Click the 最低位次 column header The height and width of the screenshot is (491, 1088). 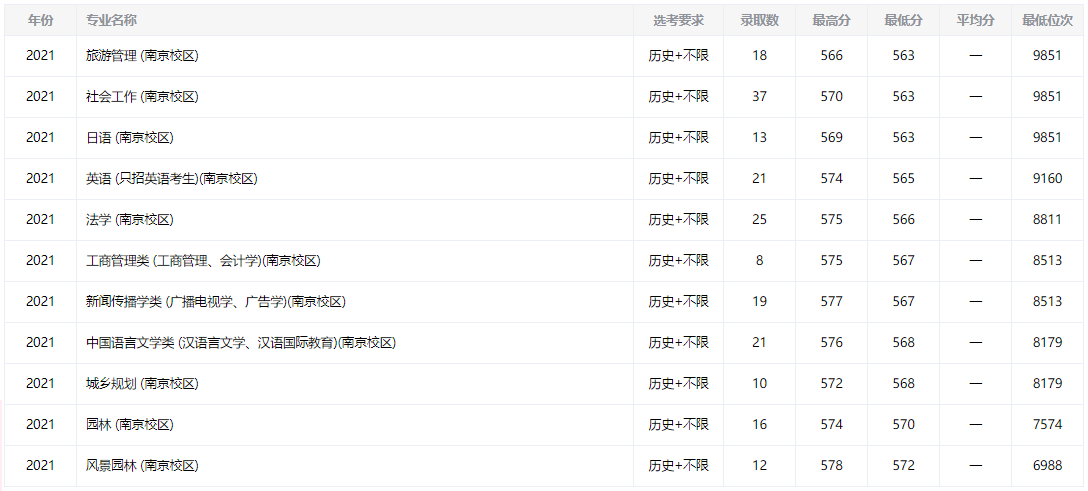pyautogui.click(x=1047, y=20)
